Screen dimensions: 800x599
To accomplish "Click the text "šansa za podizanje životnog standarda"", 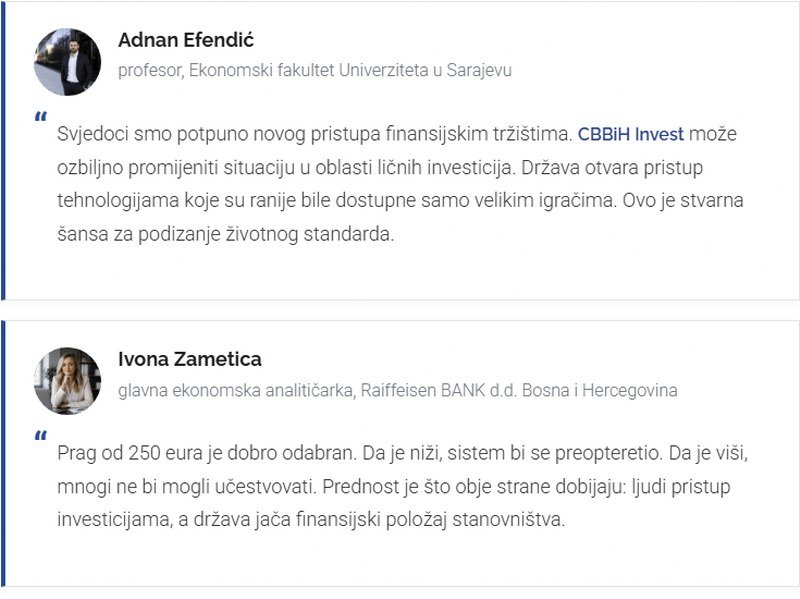I will (226, 234).
